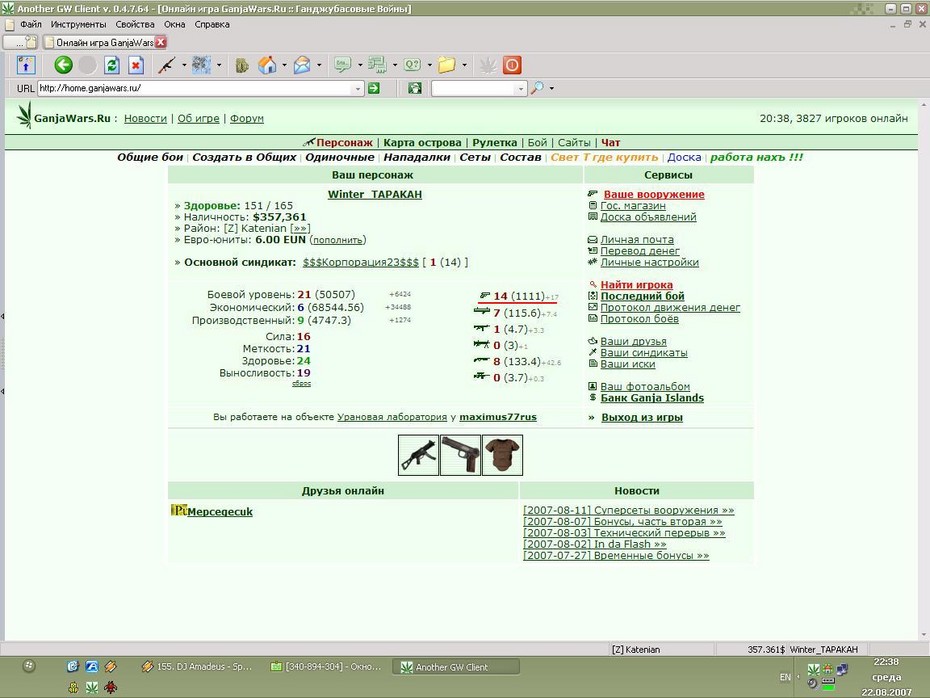
Task: Click the rifle weapon toolbar icon
Action: tap(167, 65)
